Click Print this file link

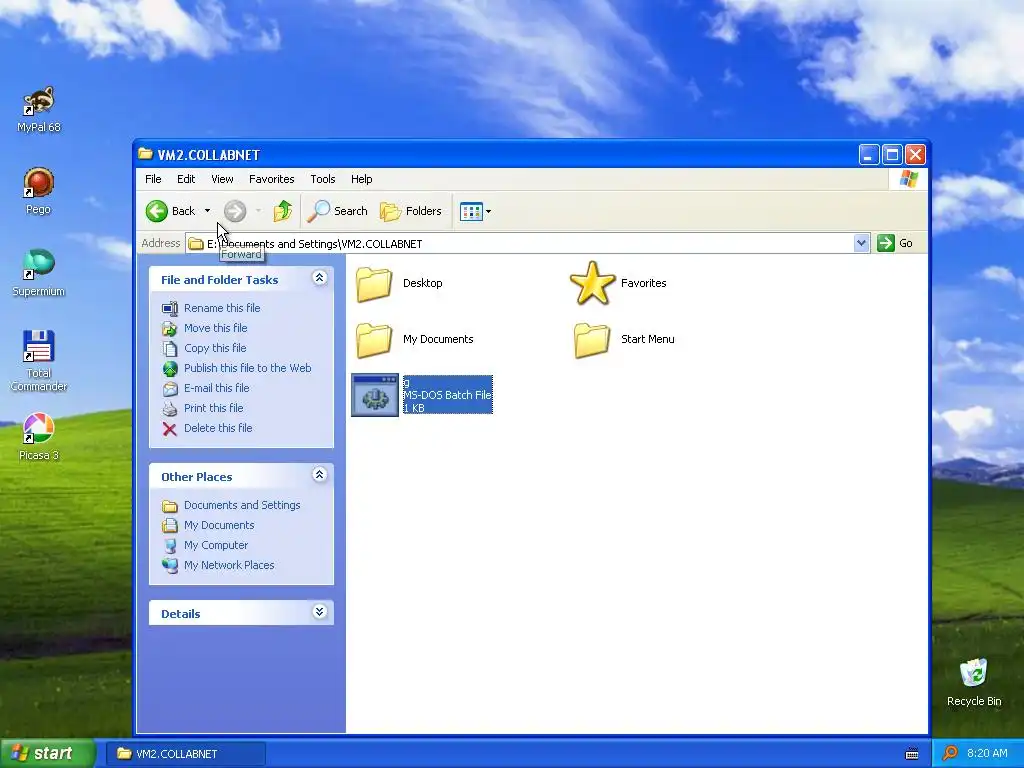214,408
